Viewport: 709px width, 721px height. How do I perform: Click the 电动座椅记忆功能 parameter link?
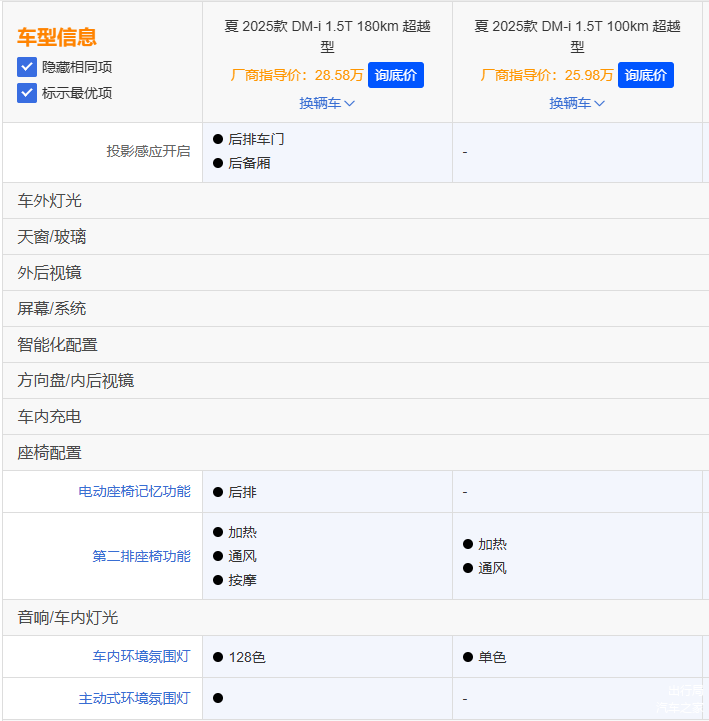click(x=134, y=492)
